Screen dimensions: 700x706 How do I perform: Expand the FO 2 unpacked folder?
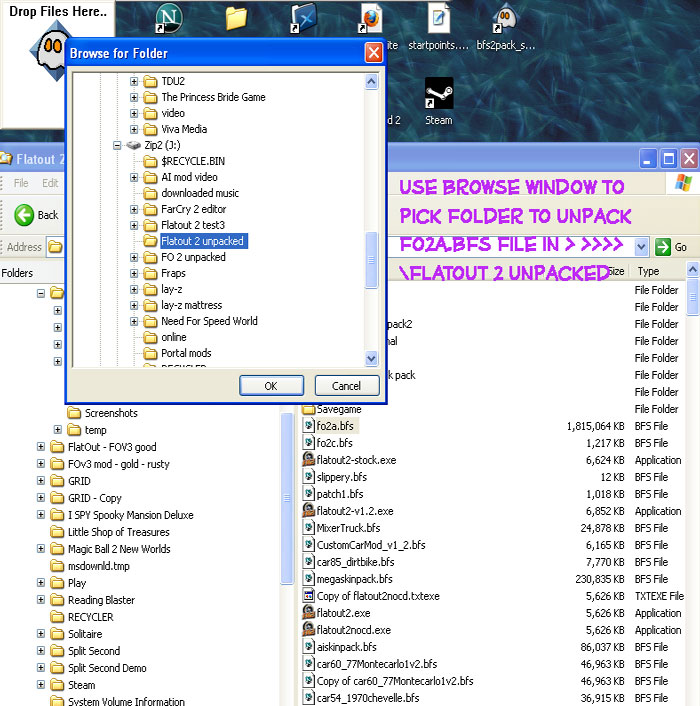click(134, 257)
